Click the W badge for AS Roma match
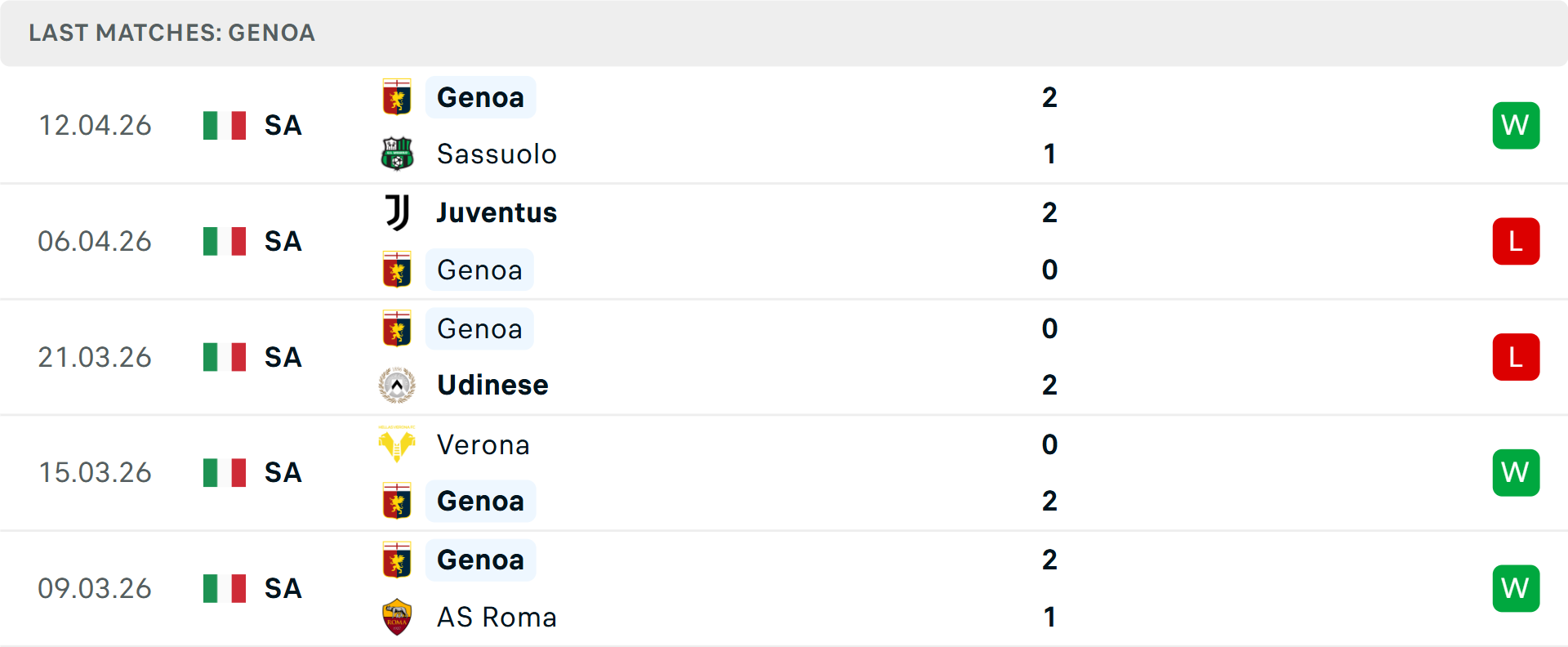Screen dimensions: 1568x647 point(1516,588)
